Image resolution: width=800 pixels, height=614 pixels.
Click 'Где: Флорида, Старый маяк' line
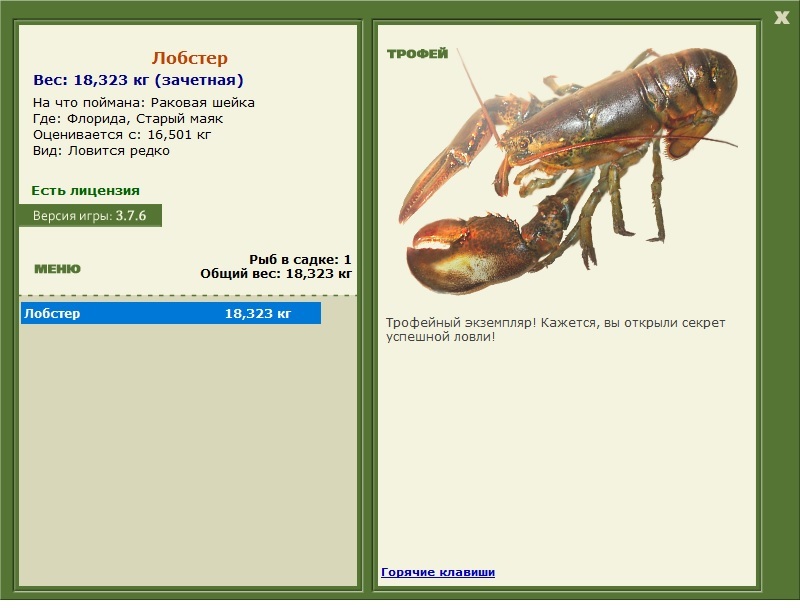pyautogui.click(x=128, y=119)
